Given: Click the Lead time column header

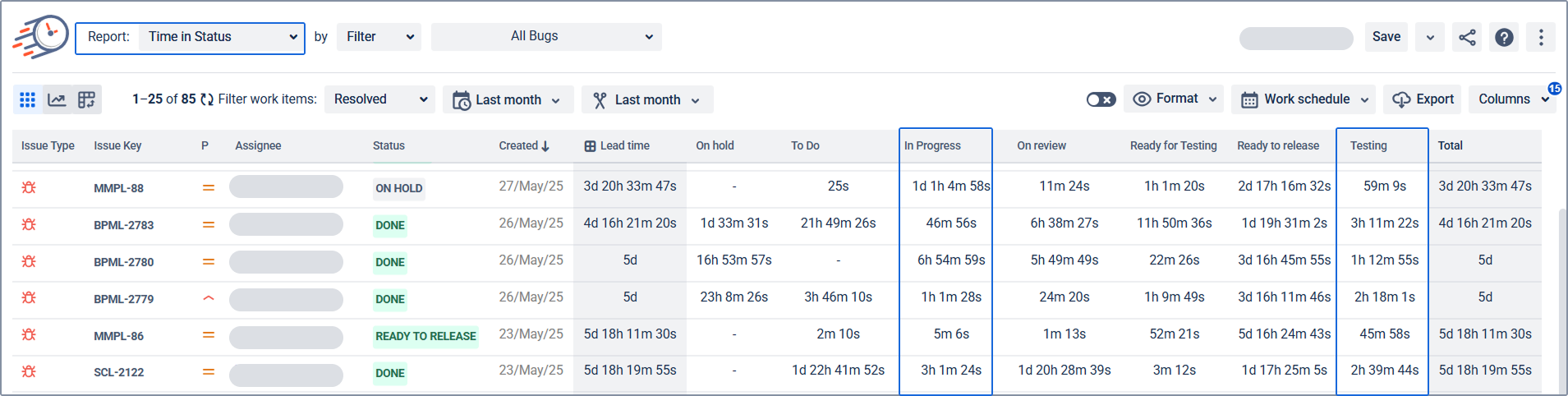Looking at the screenshot, I should pyautogui.click(x=617, y=145).
